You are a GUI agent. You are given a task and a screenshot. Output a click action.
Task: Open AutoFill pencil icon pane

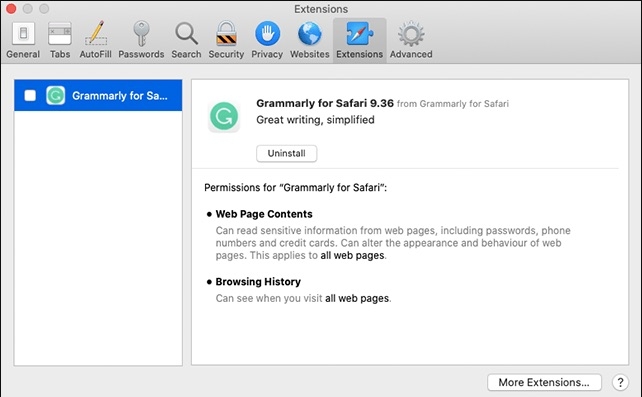pos(95,40)
